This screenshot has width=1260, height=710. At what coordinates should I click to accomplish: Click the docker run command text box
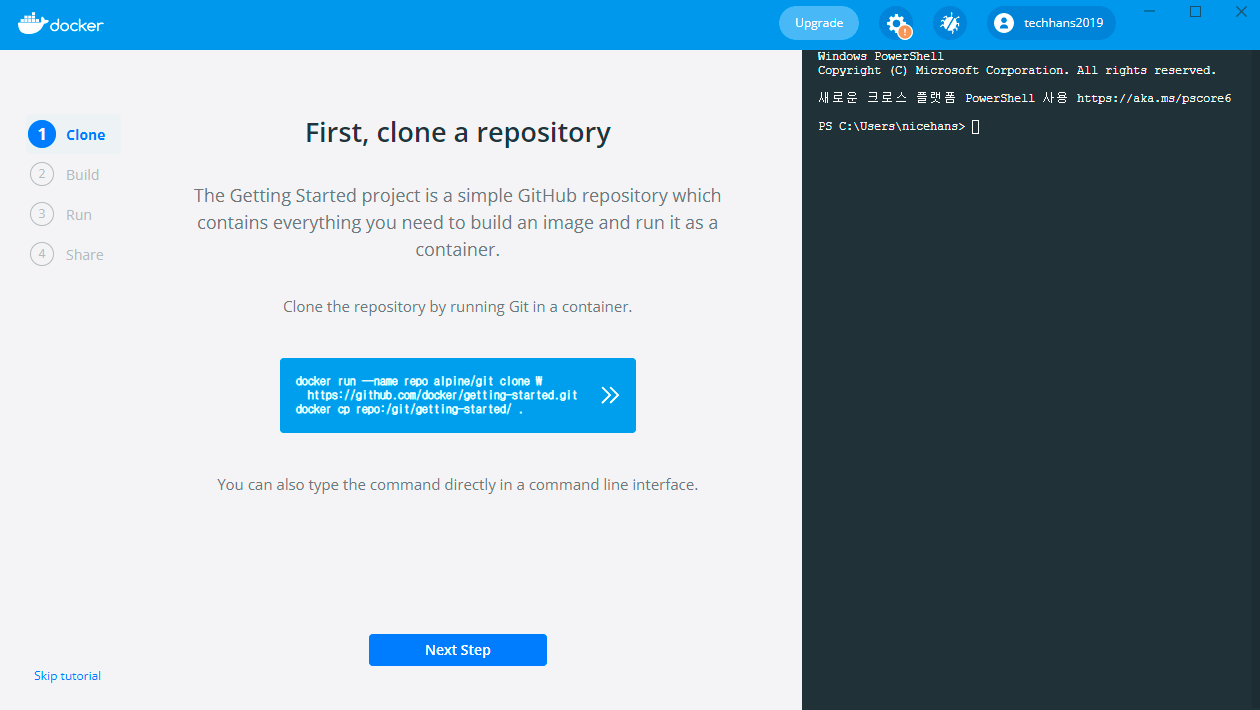pos(458,395)
